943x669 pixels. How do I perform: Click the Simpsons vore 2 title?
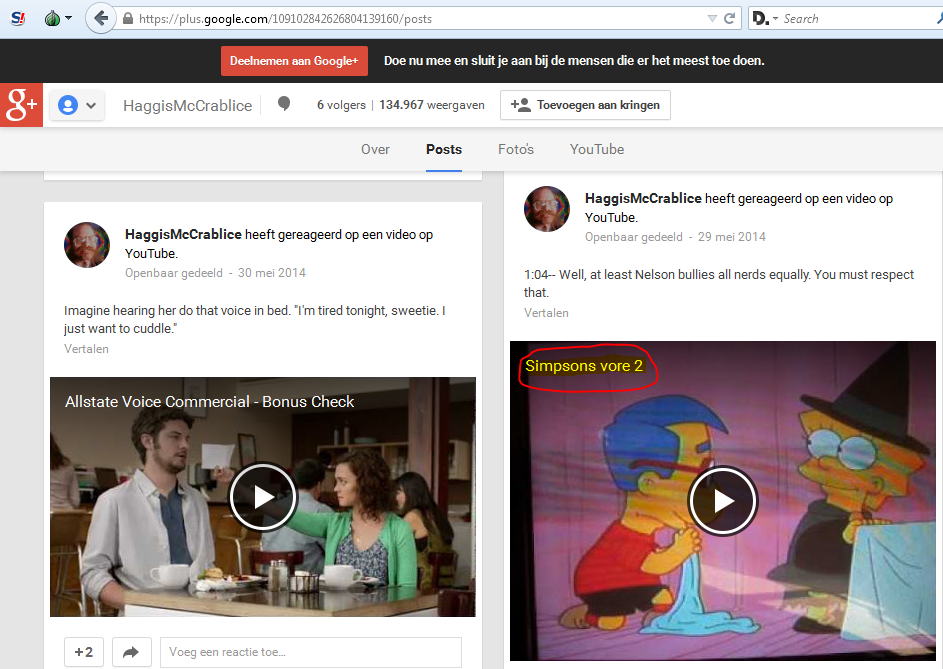pyautogui.click(x=584, y=366)
